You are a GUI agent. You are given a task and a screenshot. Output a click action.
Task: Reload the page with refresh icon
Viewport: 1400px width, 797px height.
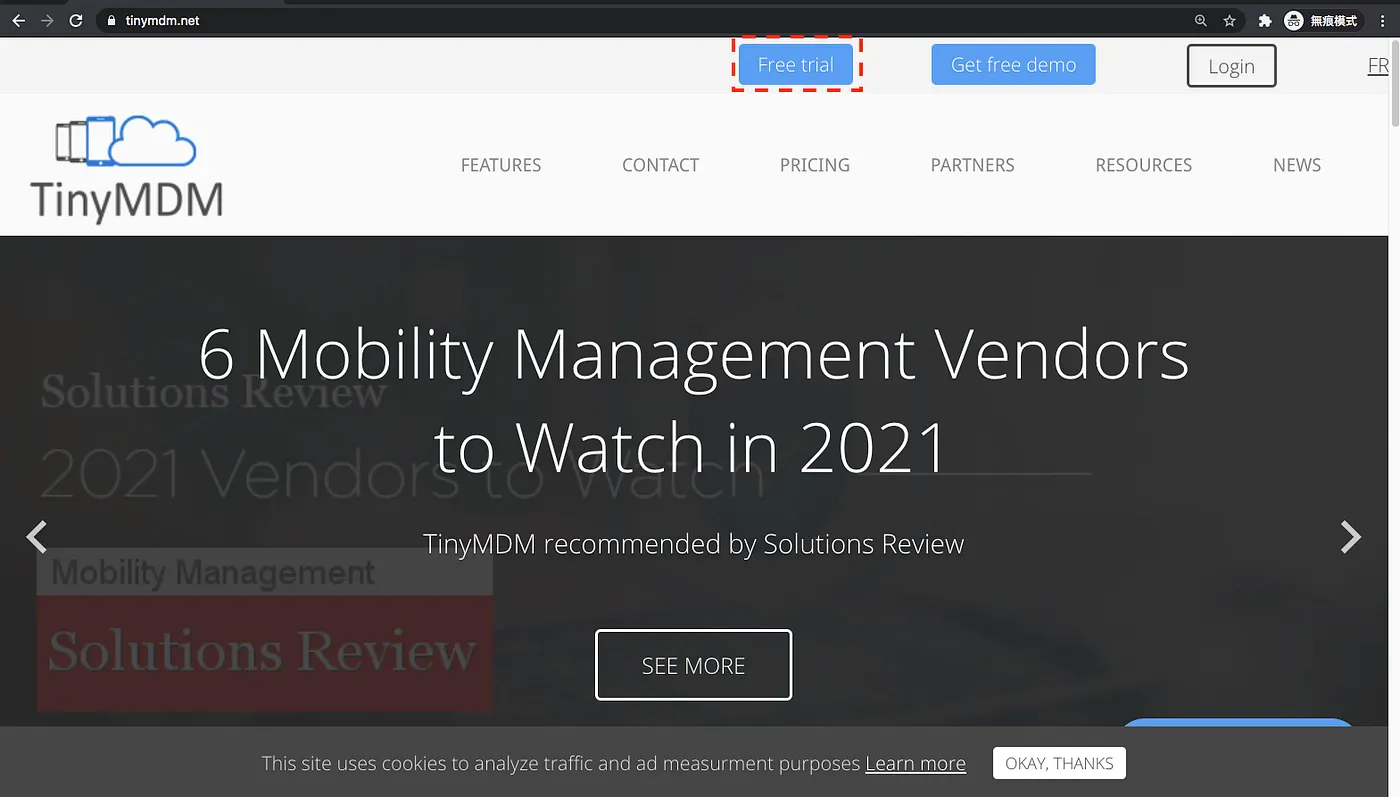point(76,20)
